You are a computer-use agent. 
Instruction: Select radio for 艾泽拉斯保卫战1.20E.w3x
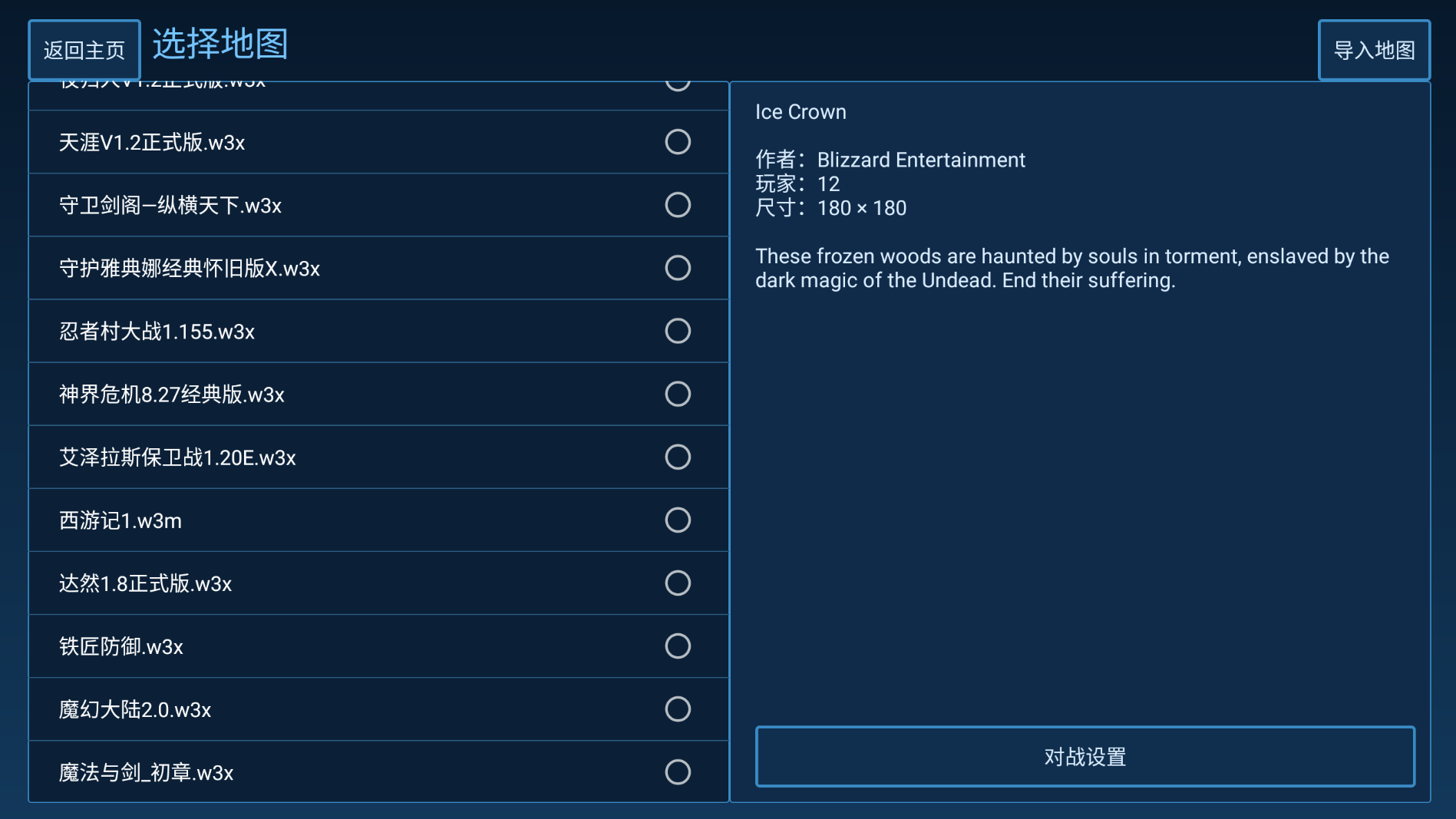pyautogui.click(x=678, y=457)
